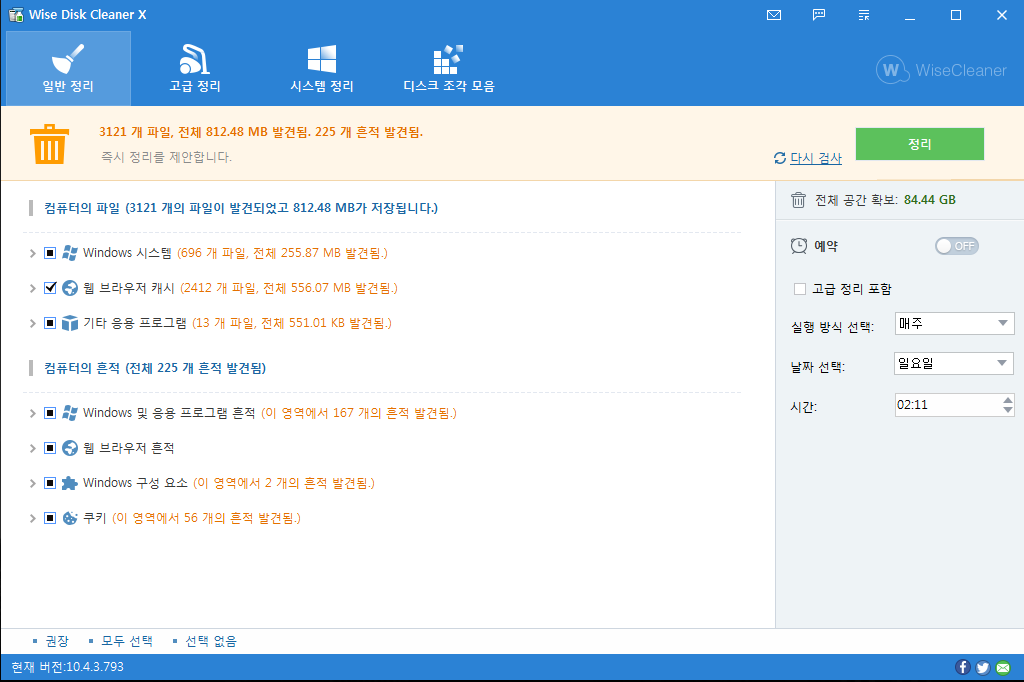Switch to the 시스템 정리 tab

point(322,69)
